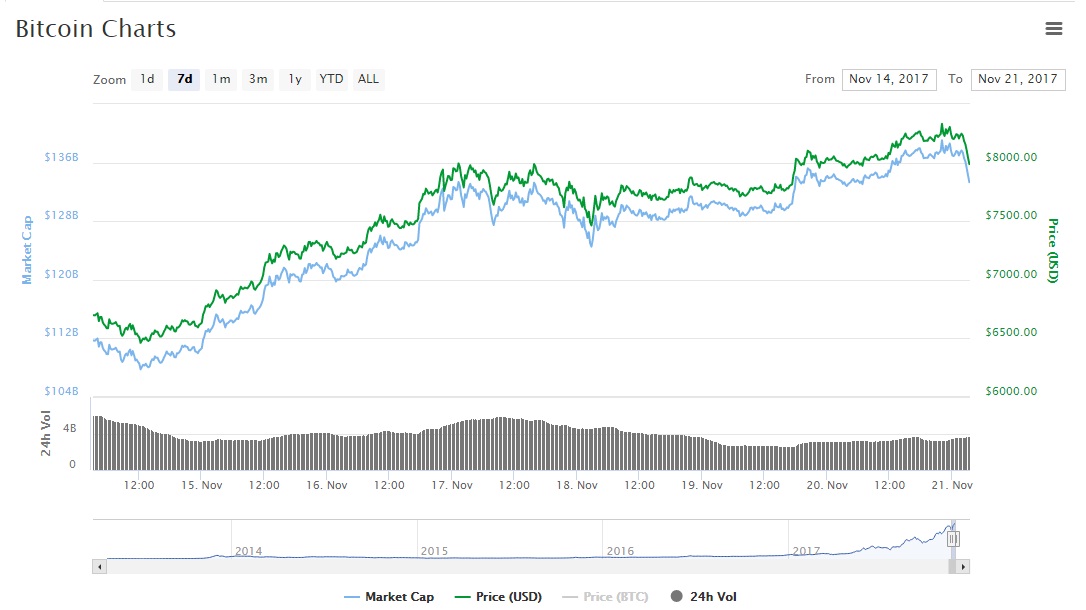Grab the navigator range handle
The image size is (1086, 610).
pos(953,539)
